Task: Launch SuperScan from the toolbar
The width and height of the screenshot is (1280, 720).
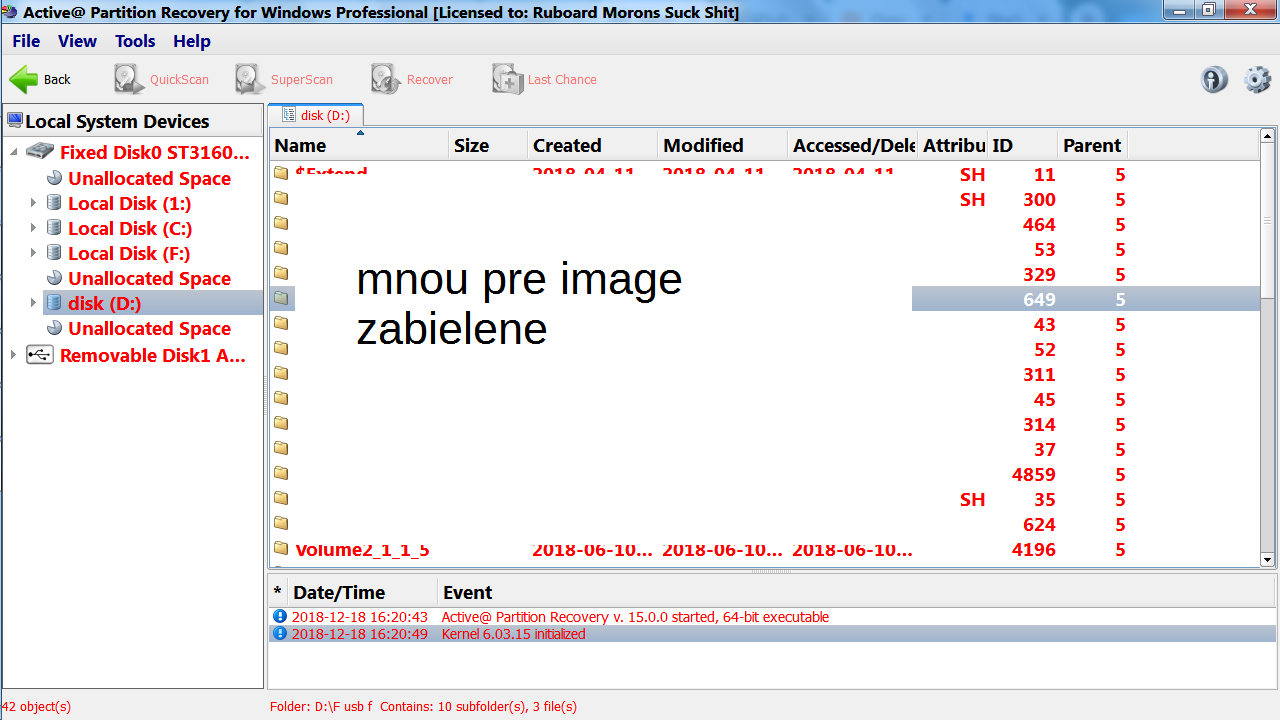Action: pos(284,80)
